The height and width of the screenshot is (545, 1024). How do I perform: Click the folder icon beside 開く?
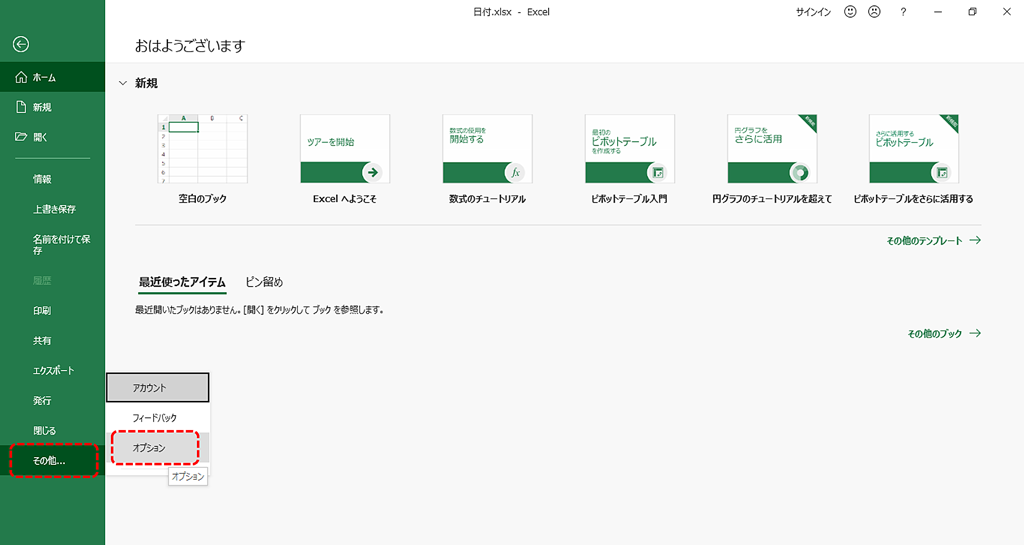click(21, 137)
